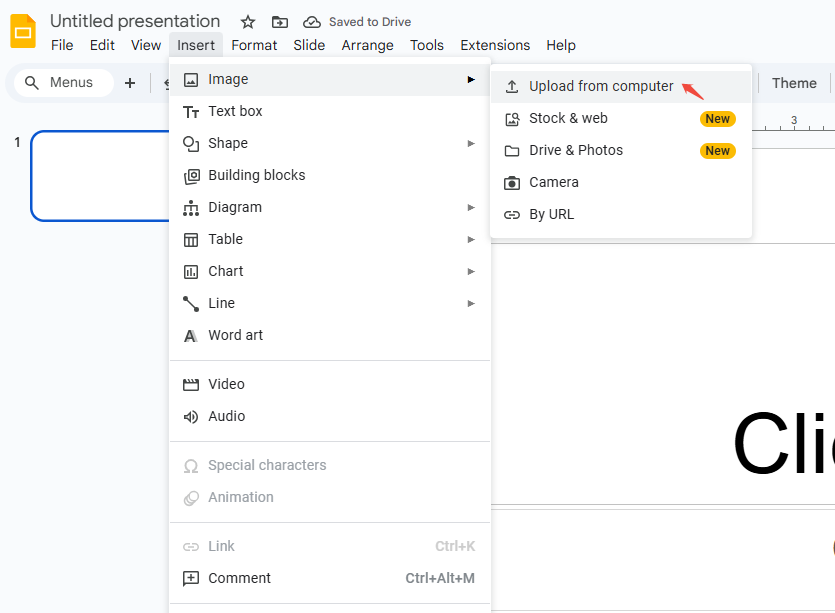This screenshot has width=835, height=613.
Task: Select Camera to capture an image
Action: [553, 183]
